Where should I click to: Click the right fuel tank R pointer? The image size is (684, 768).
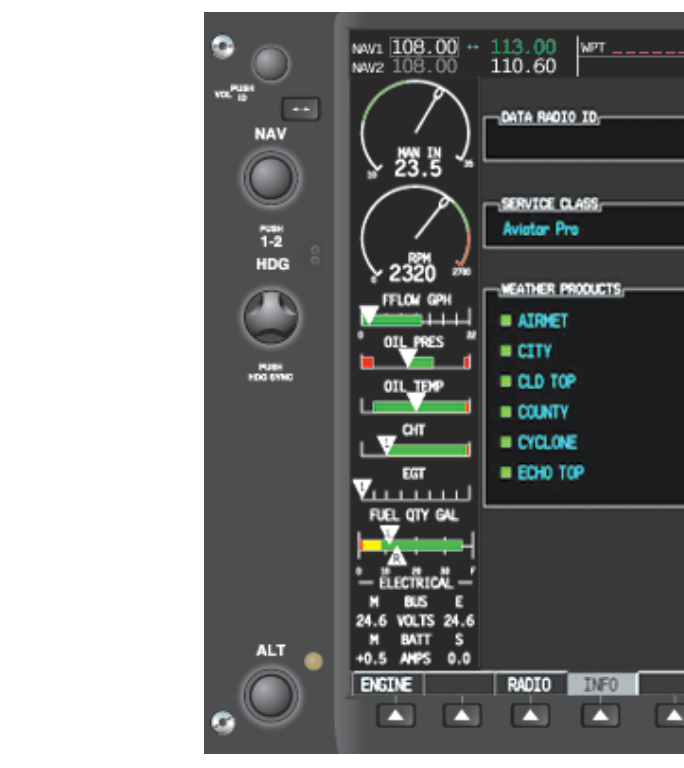click(x=397, y=557)
